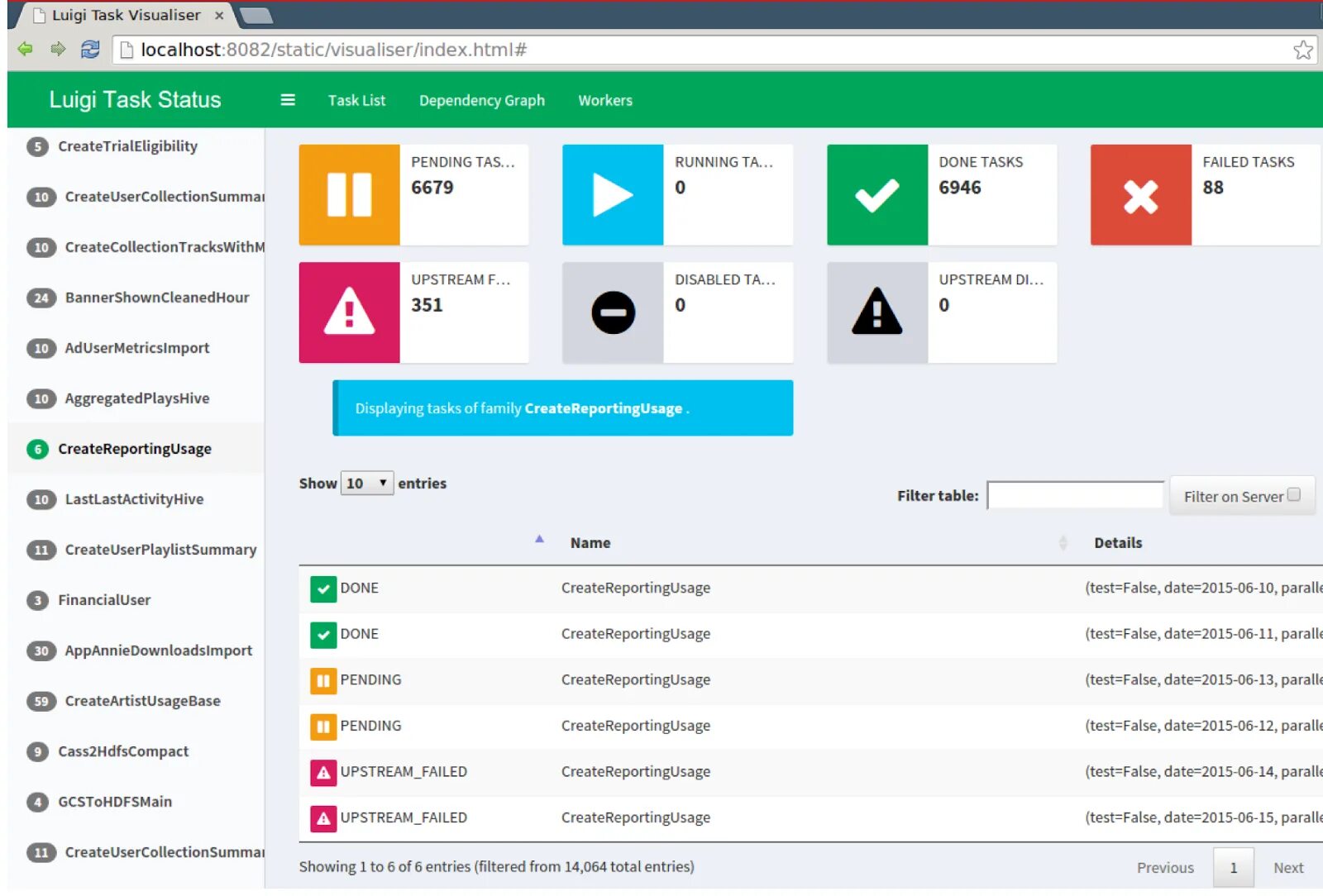Click the Pending Tasks count 6679

coord(432,188)
